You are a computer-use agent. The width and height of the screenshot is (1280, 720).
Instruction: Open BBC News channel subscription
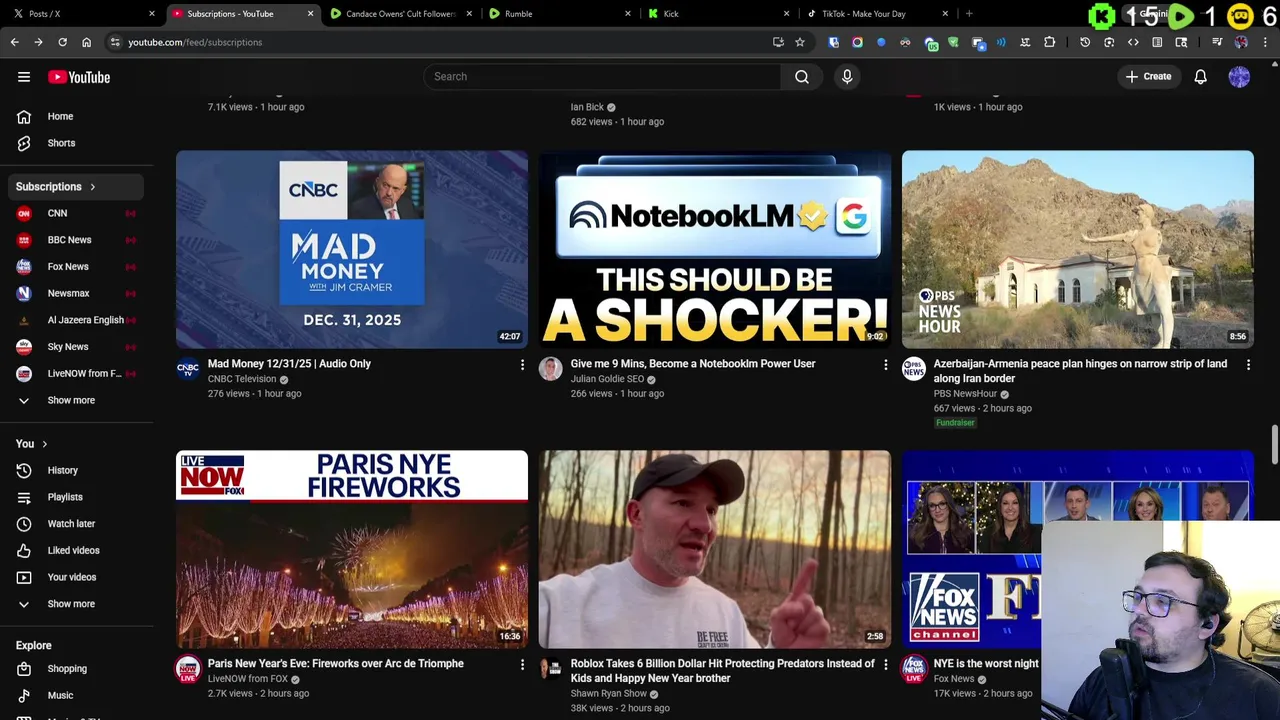pyautogui.click(x=78, y=240)
